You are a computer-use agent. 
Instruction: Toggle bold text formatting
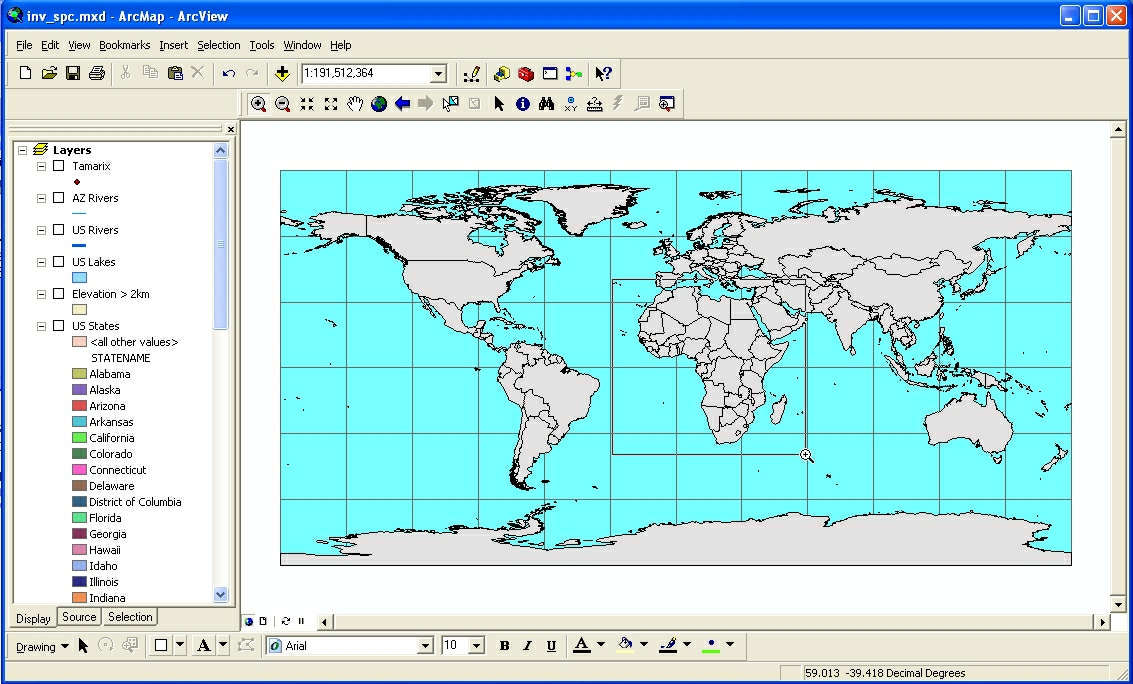[504, 645]
